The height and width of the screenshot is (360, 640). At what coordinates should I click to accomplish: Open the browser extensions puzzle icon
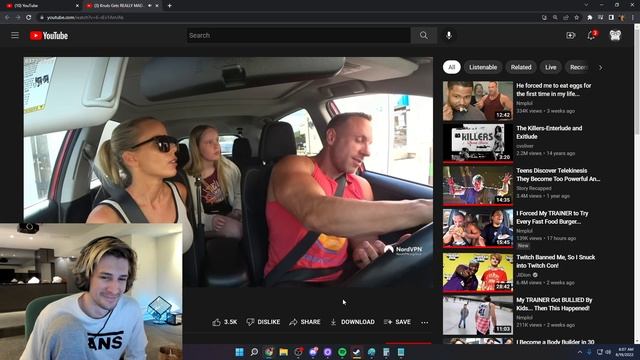(590, 18)
